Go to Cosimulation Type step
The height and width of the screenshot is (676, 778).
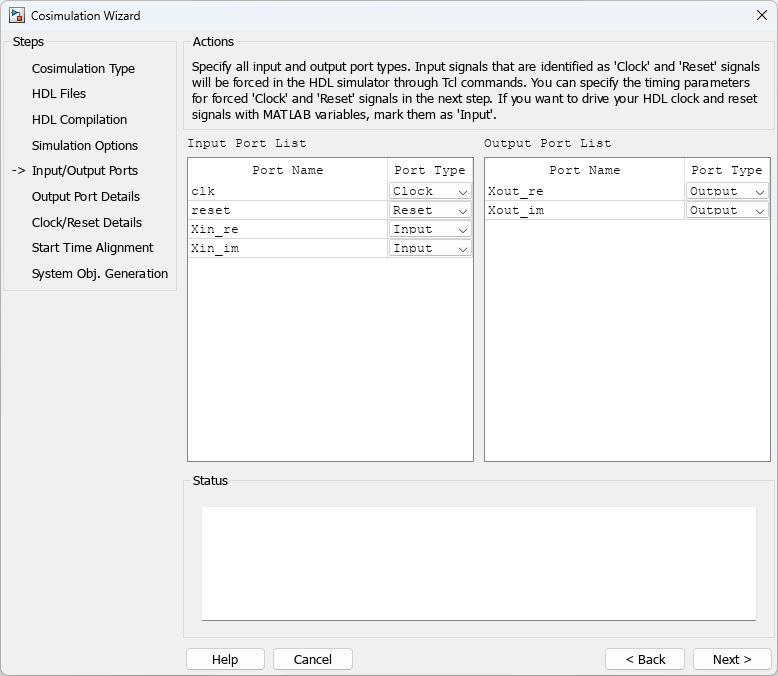[83, 69]
